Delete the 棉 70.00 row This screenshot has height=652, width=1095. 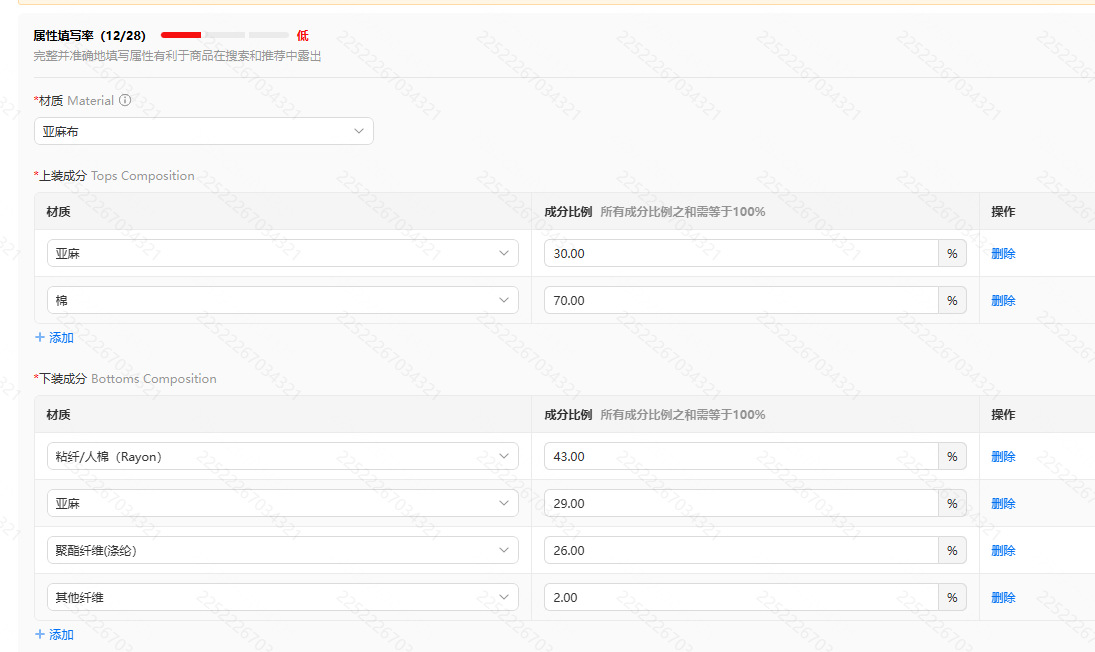click(1003, 300)
